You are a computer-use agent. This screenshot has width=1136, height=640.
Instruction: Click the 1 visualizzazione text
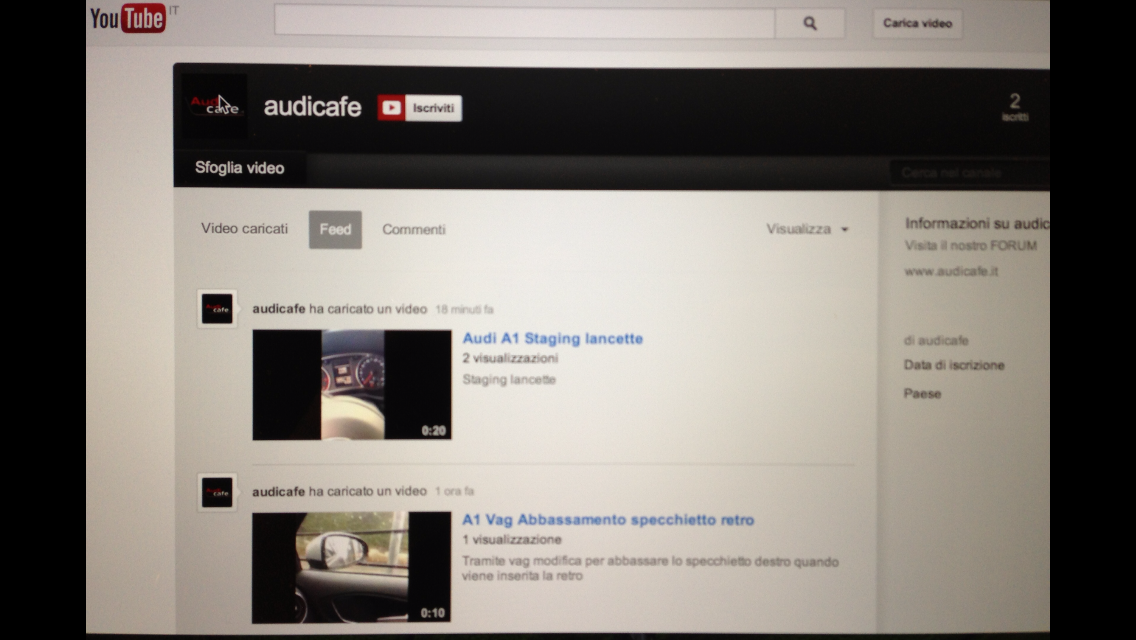point(511,540)
